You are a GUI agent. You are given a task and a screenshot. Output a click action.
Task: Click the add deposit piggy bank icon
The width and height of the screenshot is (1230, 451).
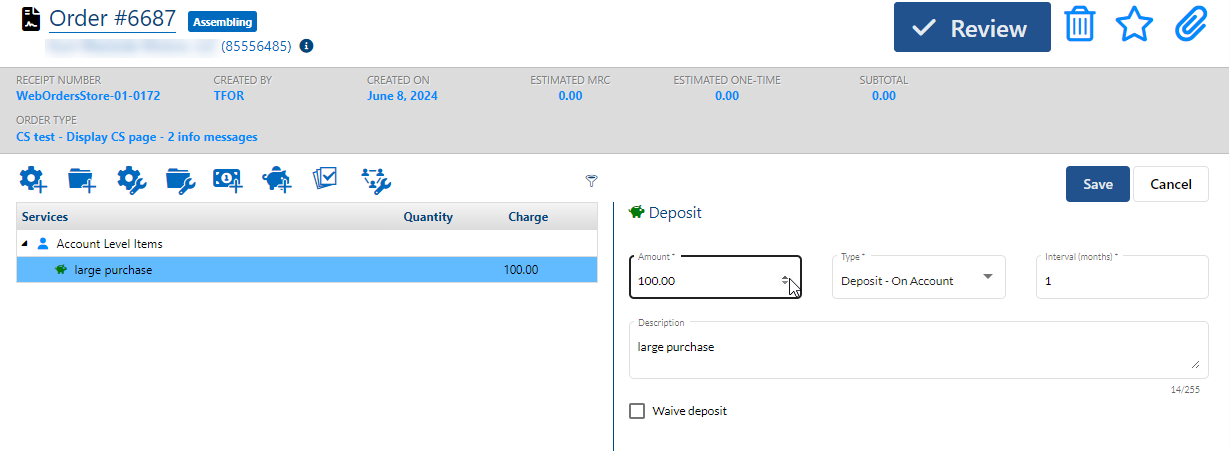point(277,180)
